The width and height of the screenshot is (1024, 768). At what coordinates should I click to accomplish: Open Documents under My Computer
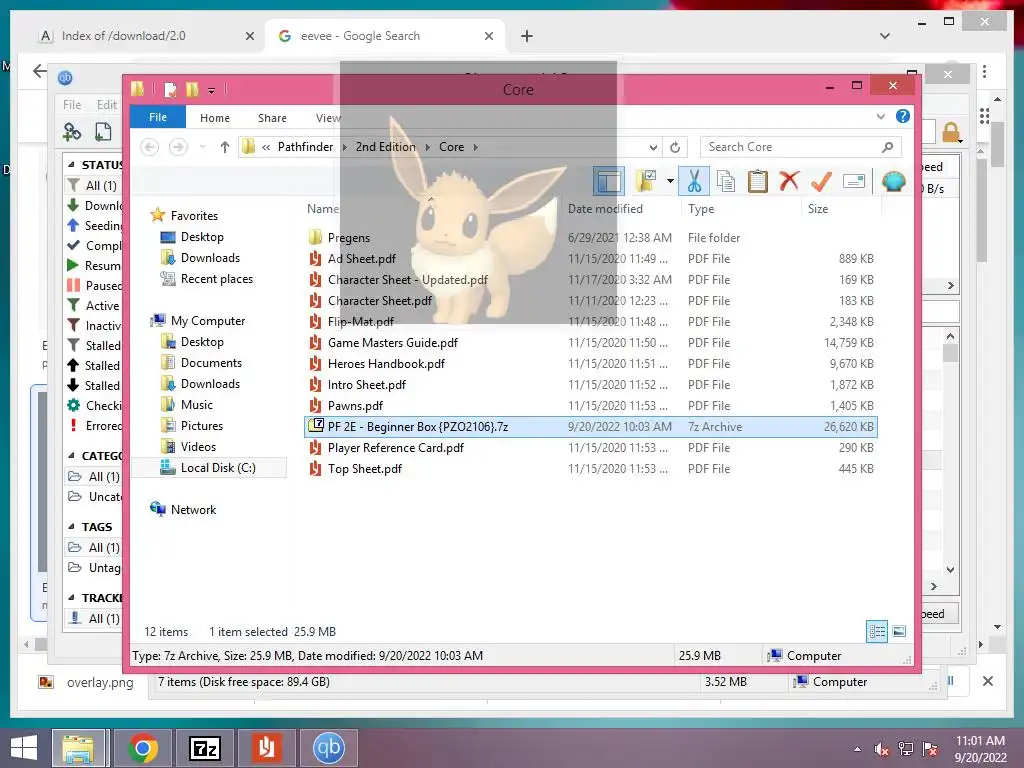(211, 362)
